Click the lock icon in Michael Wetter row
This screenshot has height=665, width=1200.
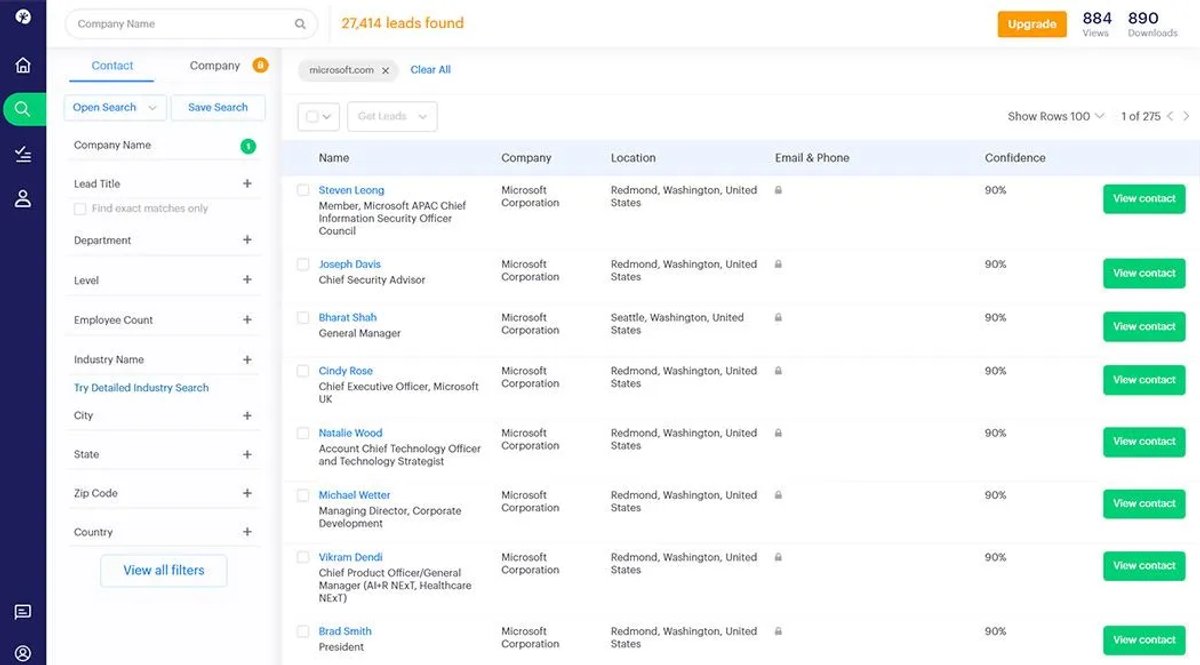(778, 495)
